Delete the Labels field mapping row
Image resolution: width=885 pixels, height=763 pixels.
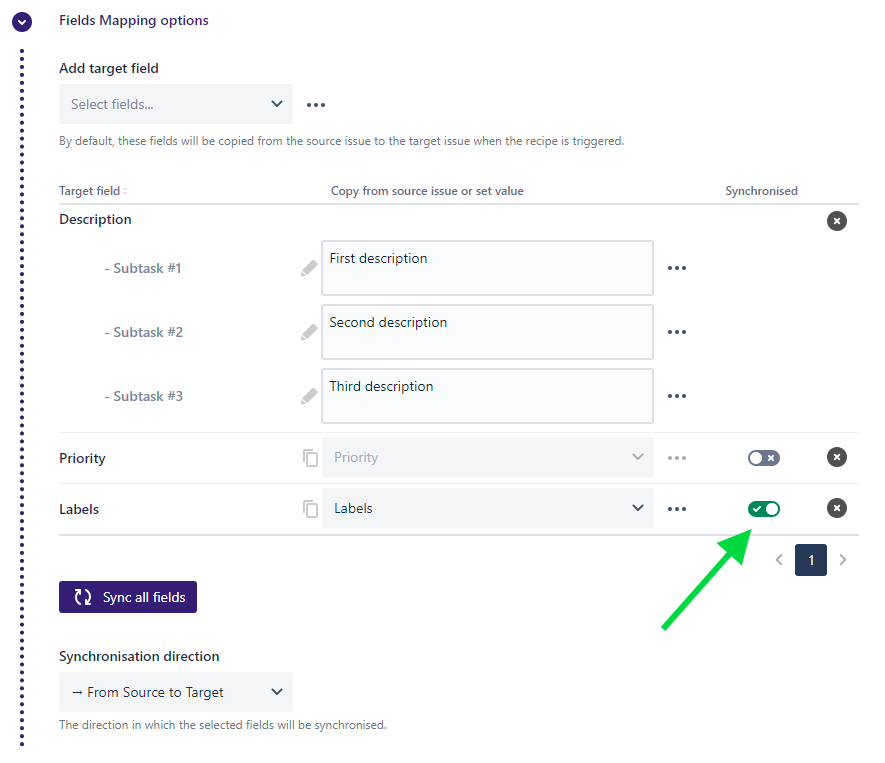[x=837, y=508]
